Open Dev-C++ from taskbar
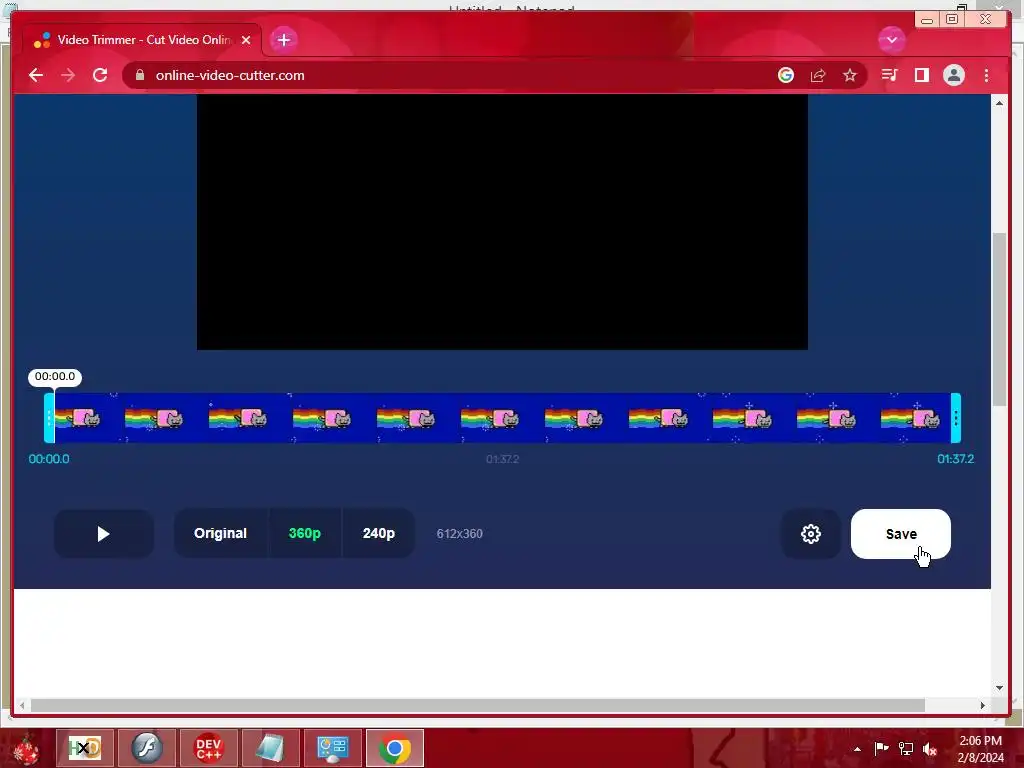 (x=209, y=748)
